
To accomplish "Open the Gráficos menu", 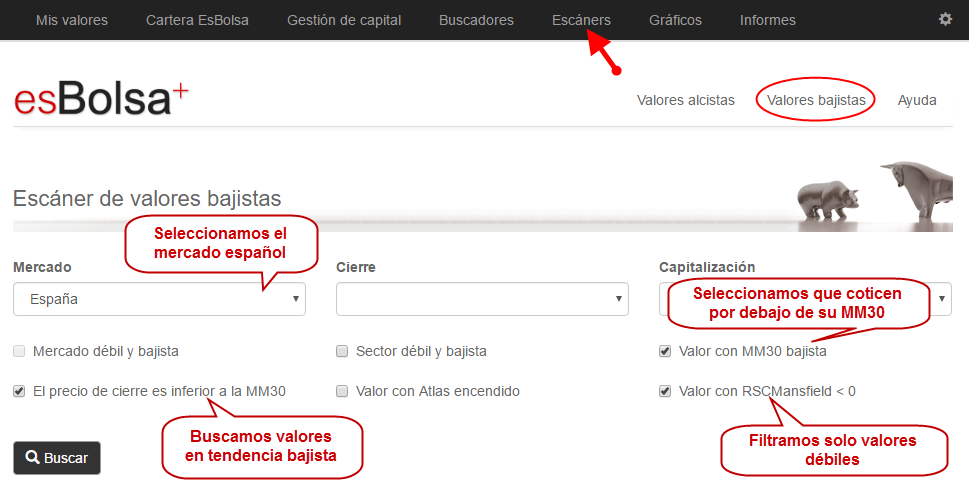I will click(x=675, y=20).
